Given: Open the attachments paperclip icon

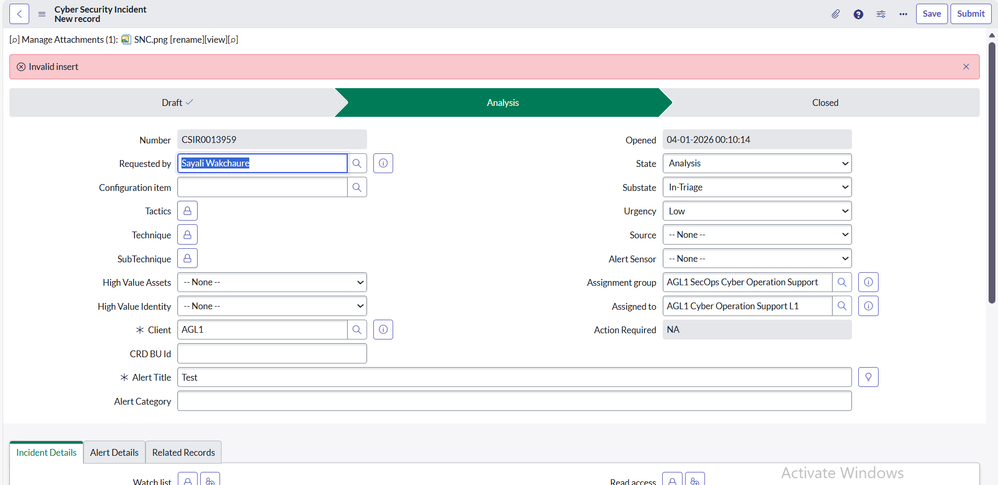Looking at the screenshot, I should (x=836, y=14).
